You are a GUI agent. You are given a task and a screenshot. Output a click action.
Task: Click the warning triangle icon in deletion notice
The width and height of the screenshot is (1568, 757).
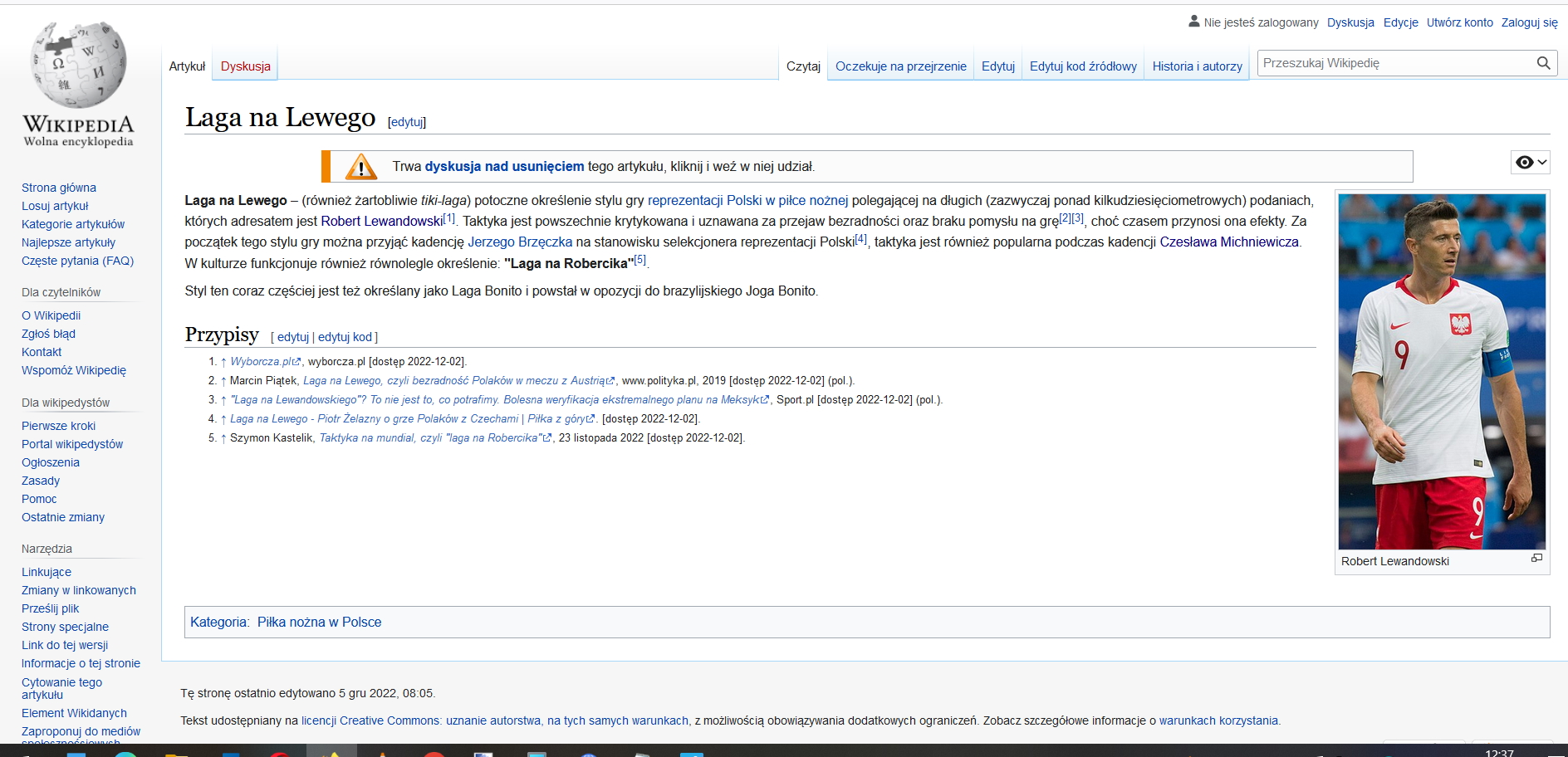361,167
